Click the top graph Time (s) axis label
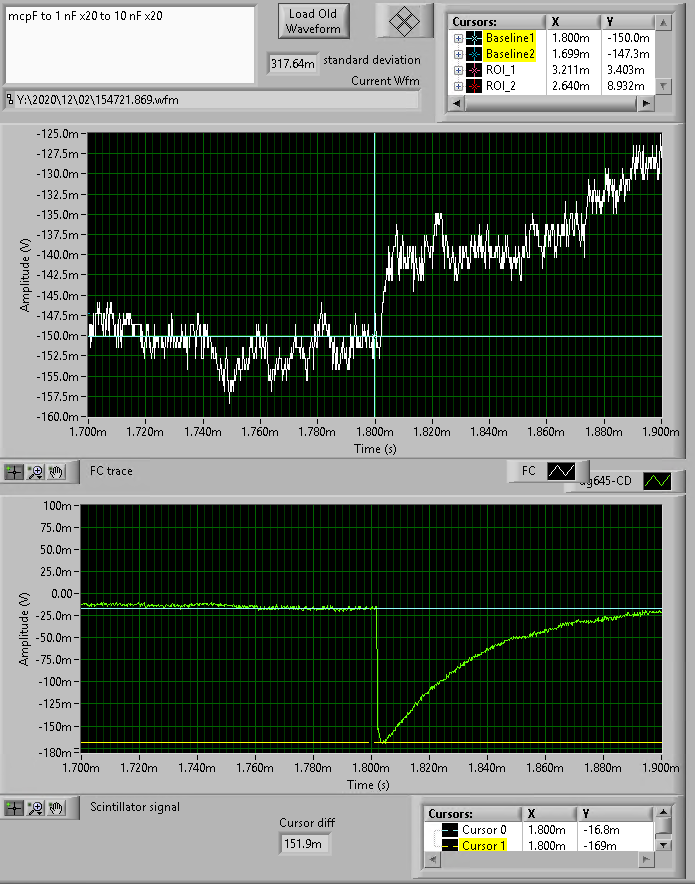The height and width of the screenshot is (884, 695). point(375,449)
